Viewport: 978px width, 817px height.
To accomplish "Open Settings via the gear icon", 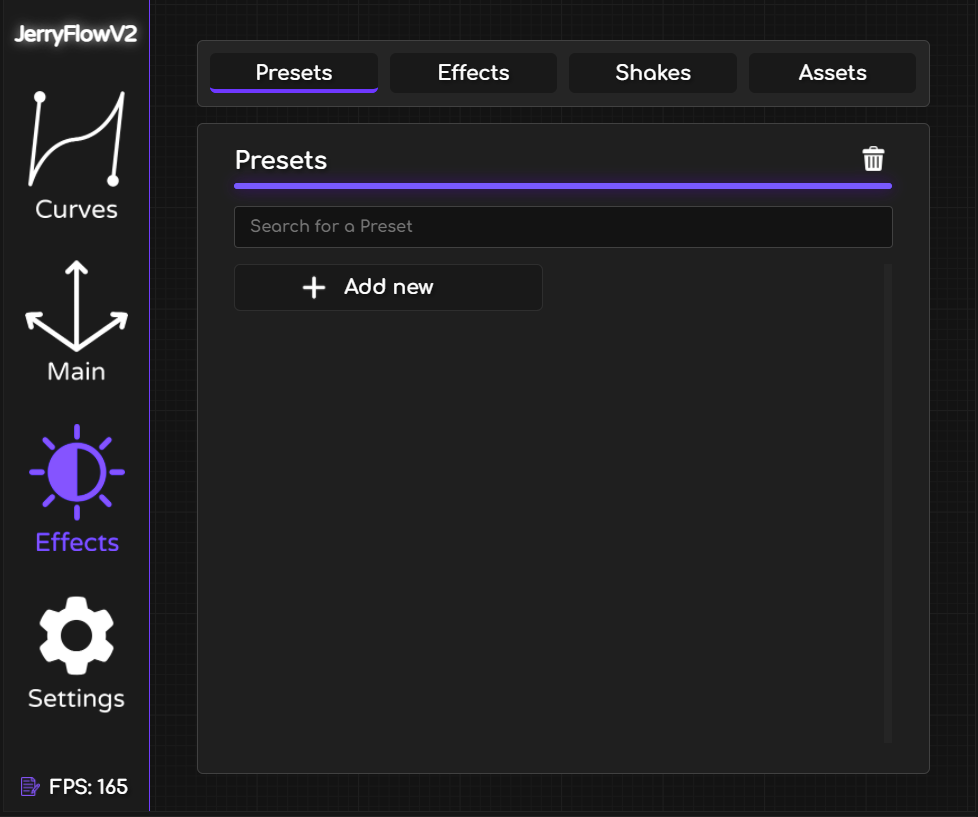I will tap(76, 635).
